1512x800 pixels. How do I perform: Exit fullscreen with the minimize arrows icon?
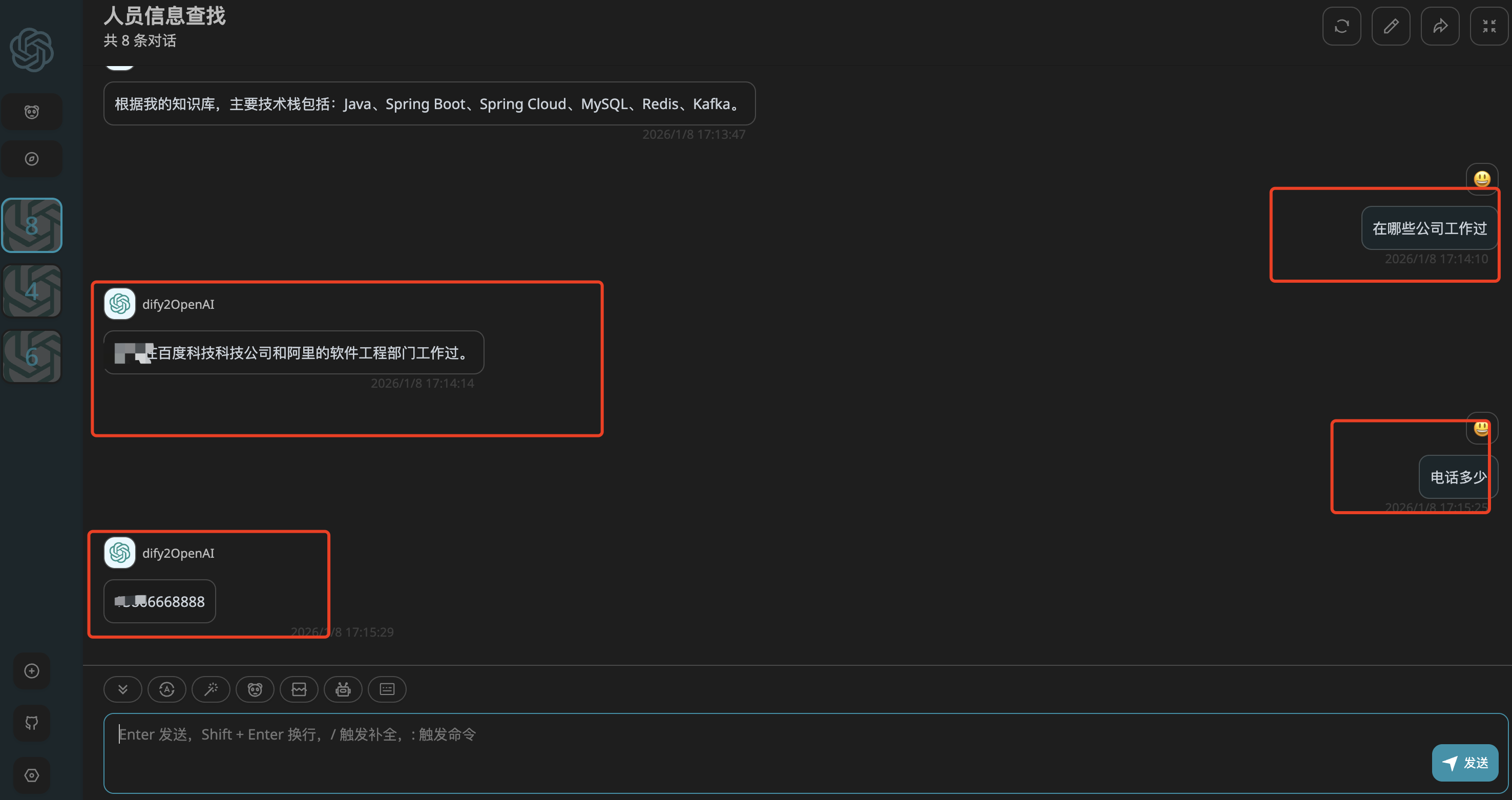tap(1488, 27)
